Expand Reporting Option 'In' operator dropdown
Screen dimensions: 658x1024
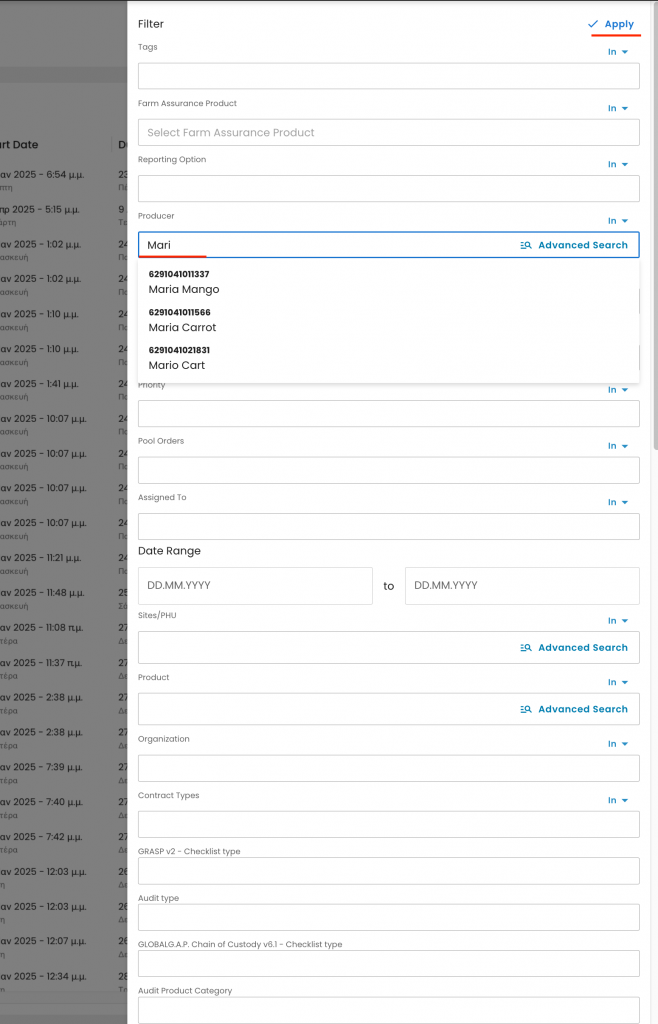tap(618, 165)
